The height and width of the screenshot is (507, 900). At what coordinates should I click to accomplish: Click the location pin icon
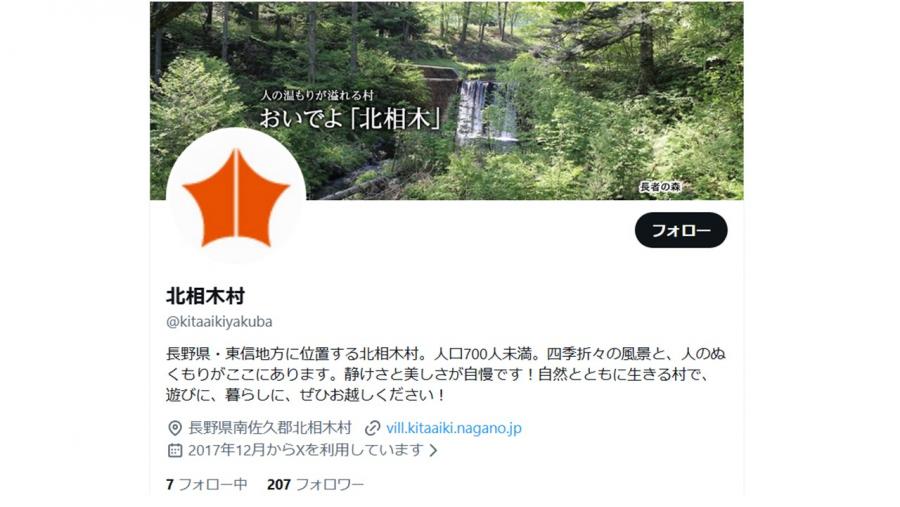(174, 428)
